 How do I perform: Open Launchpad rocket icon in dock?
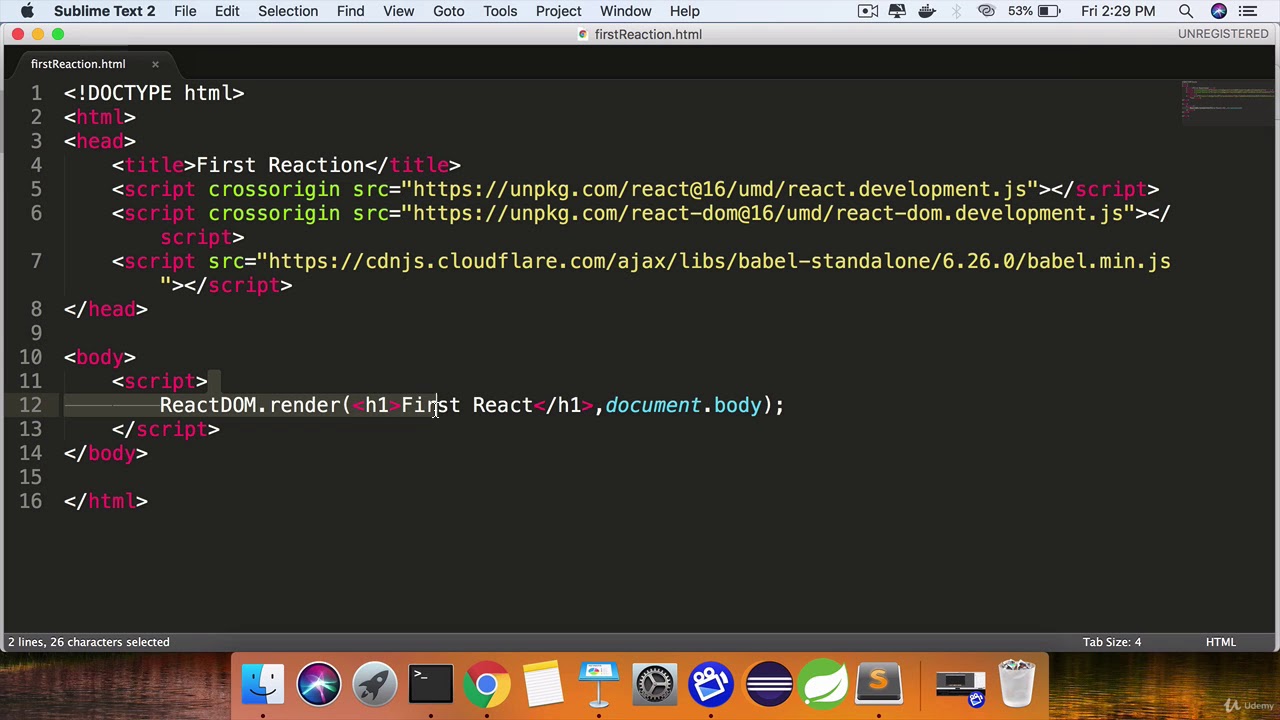point(375,684)
